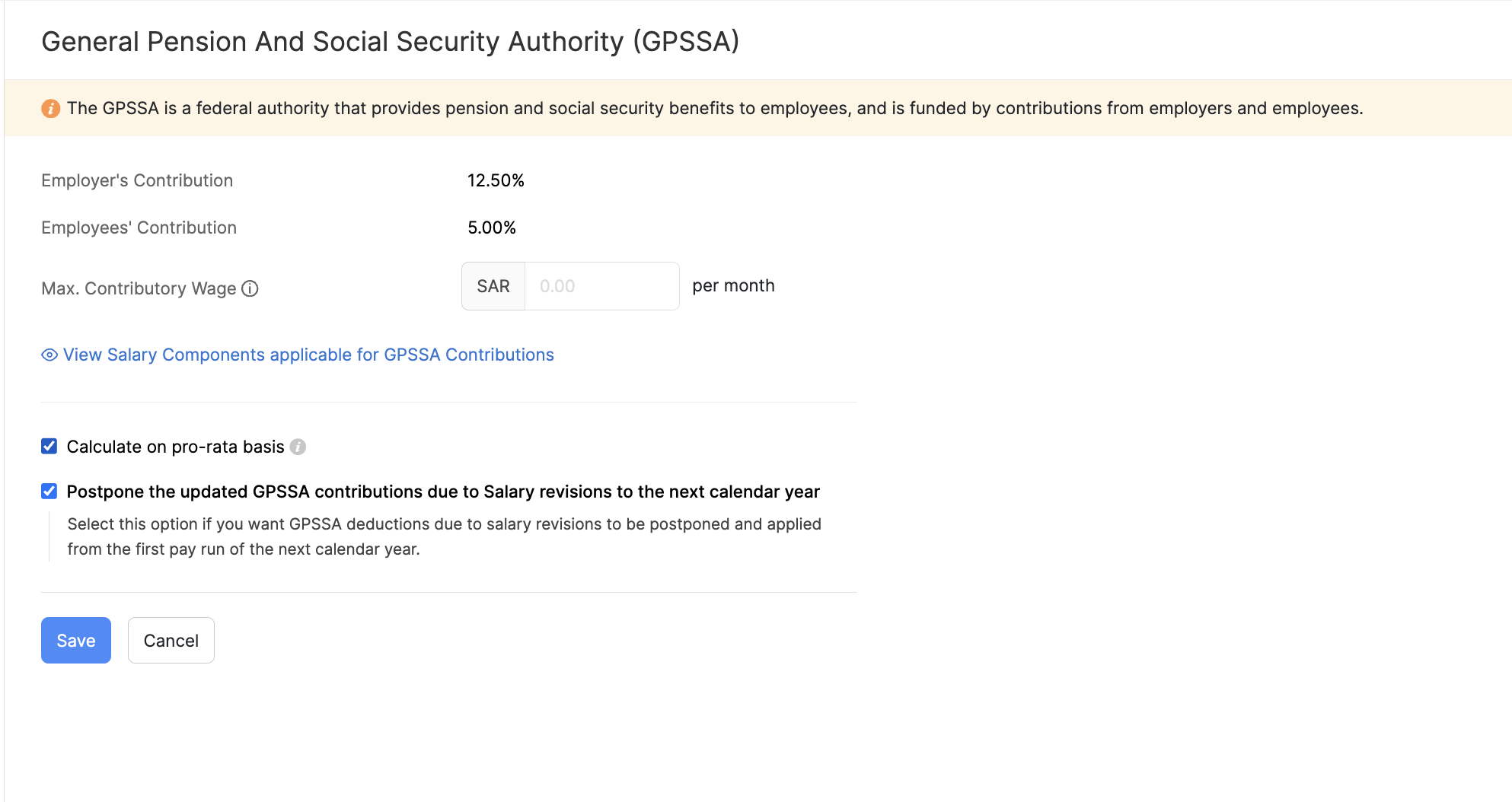
Task: Select the Employees' Contribution 5.00% value
Action: pos(492,227)
